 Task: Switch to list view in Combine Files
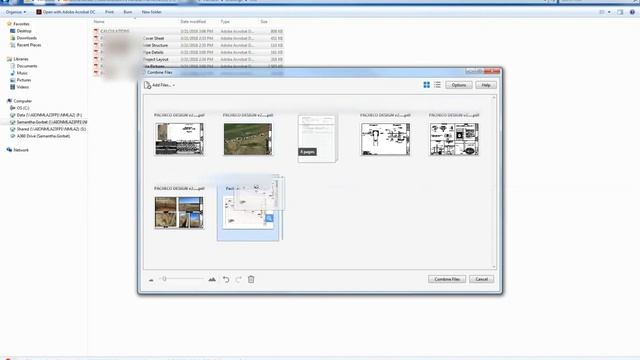(437, 85)
